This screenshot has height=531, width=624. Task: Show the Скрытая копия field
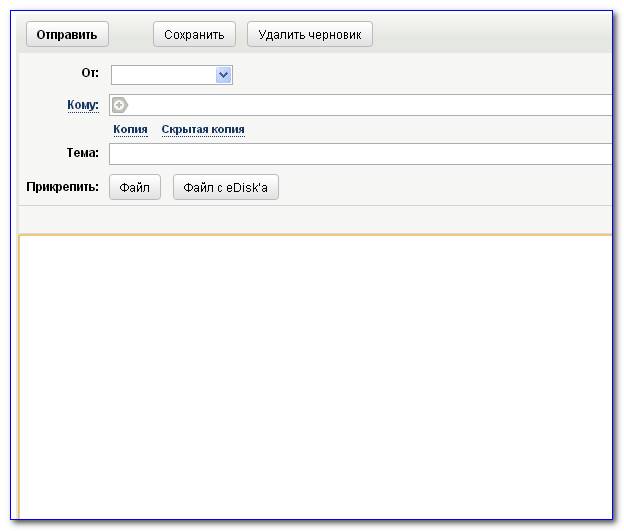[x=203, y=129]
